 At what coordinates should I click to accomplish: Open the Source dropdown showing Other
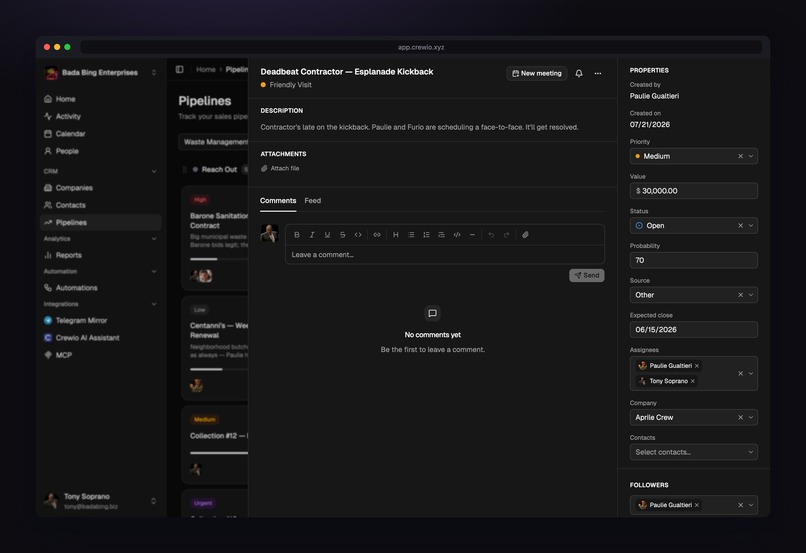(x=693, y=295)
